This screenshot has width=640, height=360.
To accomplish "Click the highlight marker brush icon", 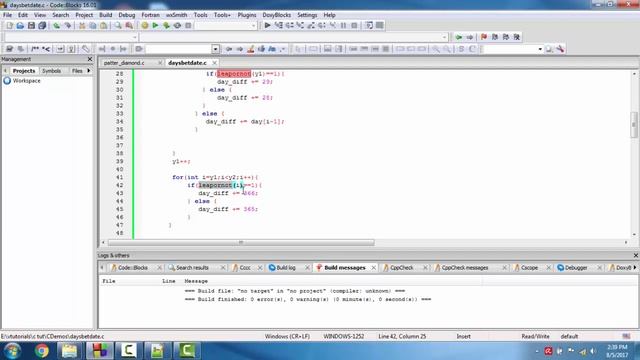I will [251, 49].
